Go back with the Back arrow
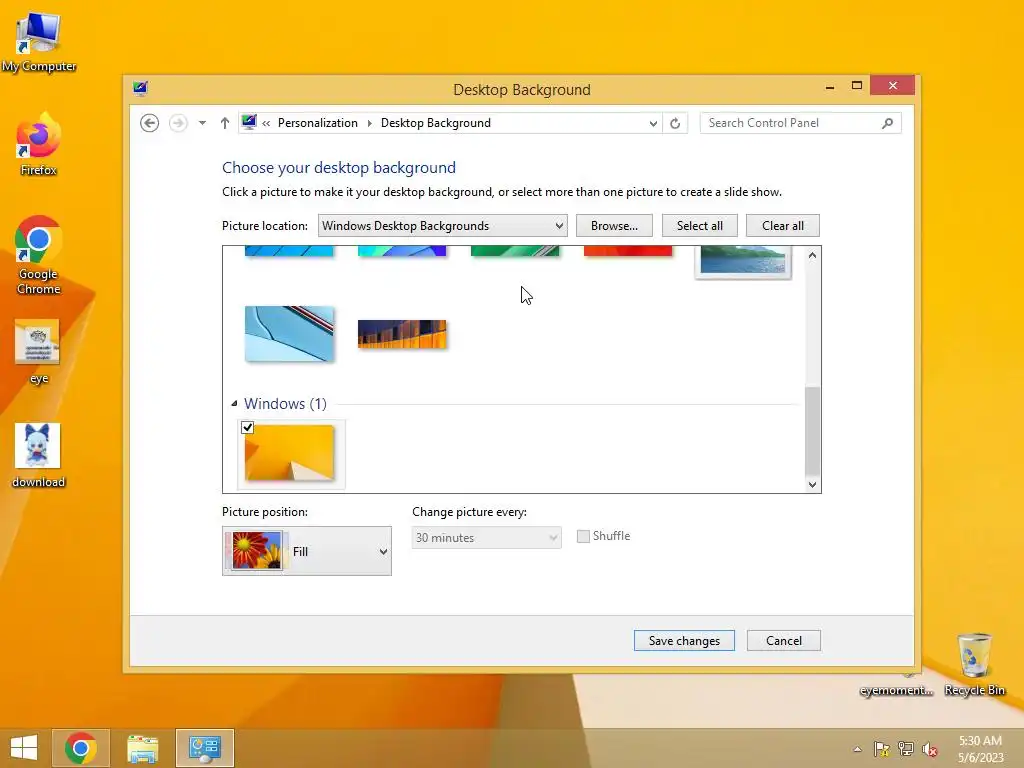1024x768 pixels. pos(150,123)
